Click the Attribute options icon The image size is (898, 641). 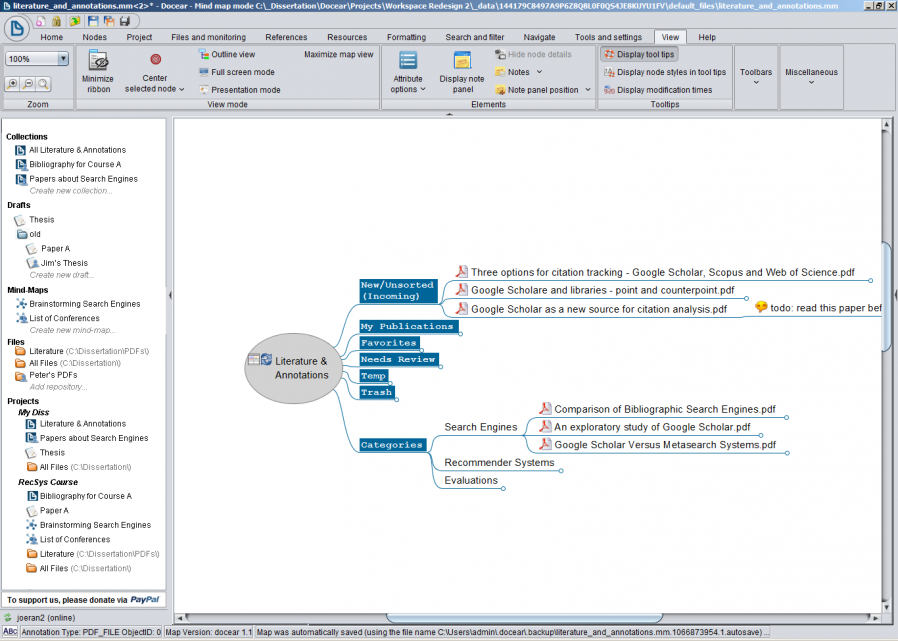click(x=408, y=61)
